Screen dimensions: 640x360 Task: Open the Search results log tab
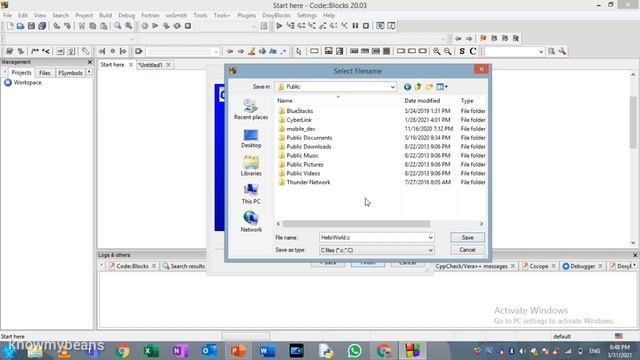point(187,266)
